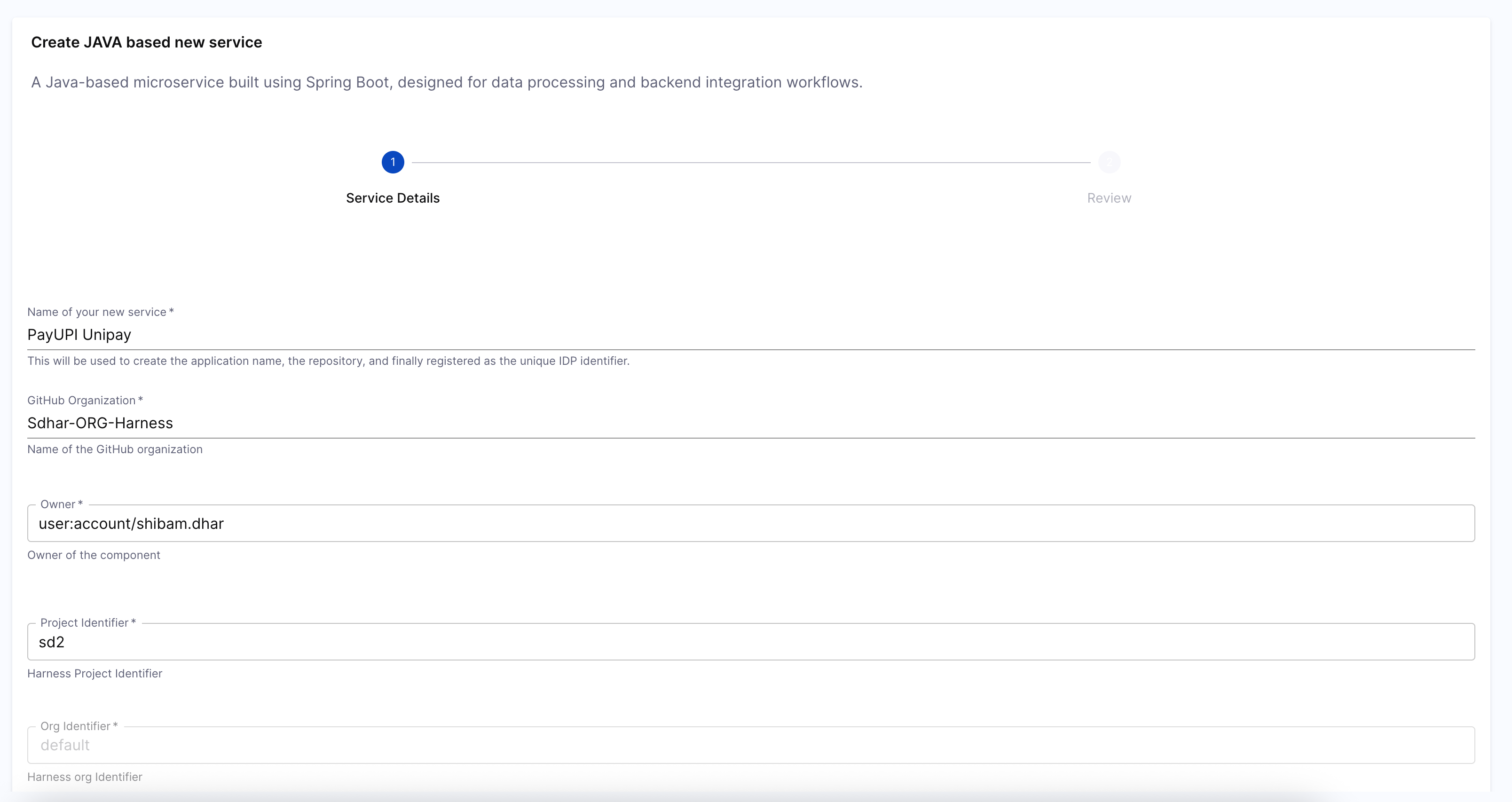1512x802 pixels.
Task: Select the Review step
Action: tap(1109, 198)
